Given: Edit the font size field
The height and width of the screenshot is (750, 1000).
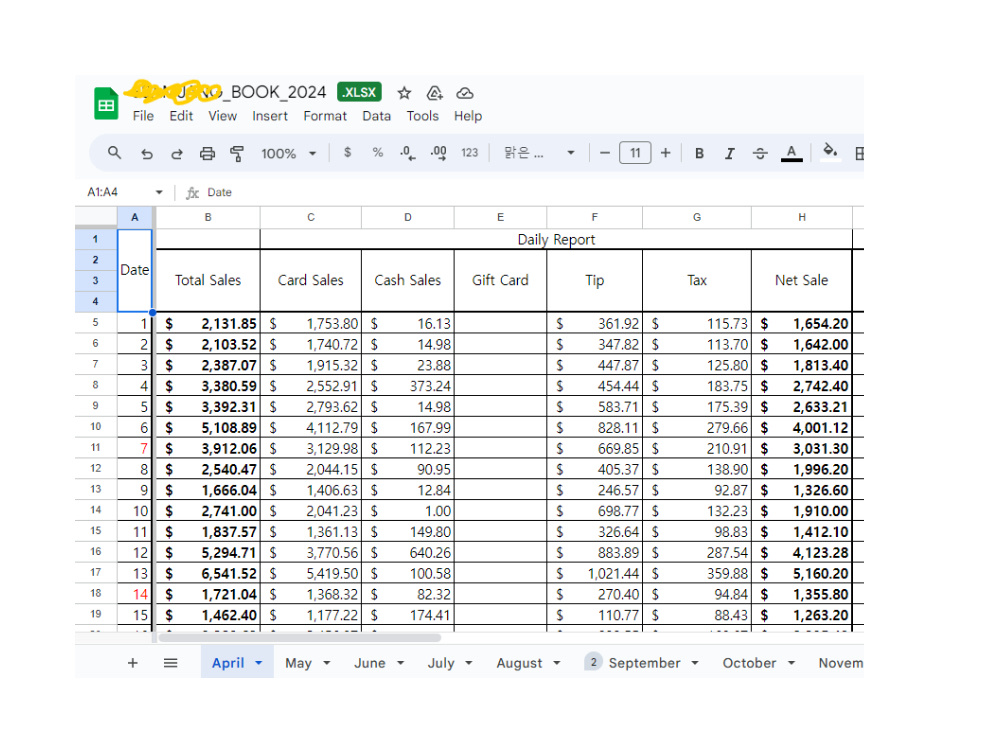Looking at the screenshot, I should pos(635,153).
